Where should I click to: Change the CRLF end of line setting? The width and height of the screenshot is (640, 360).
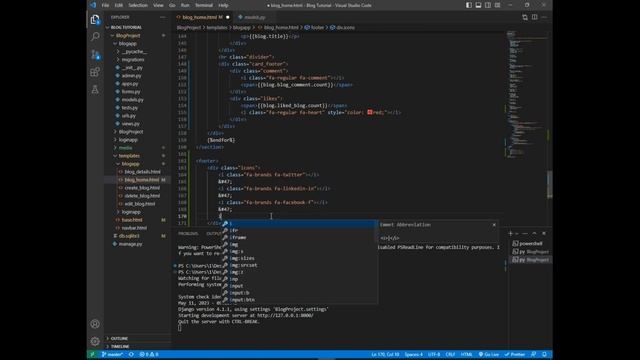click(x=450, y=354)
